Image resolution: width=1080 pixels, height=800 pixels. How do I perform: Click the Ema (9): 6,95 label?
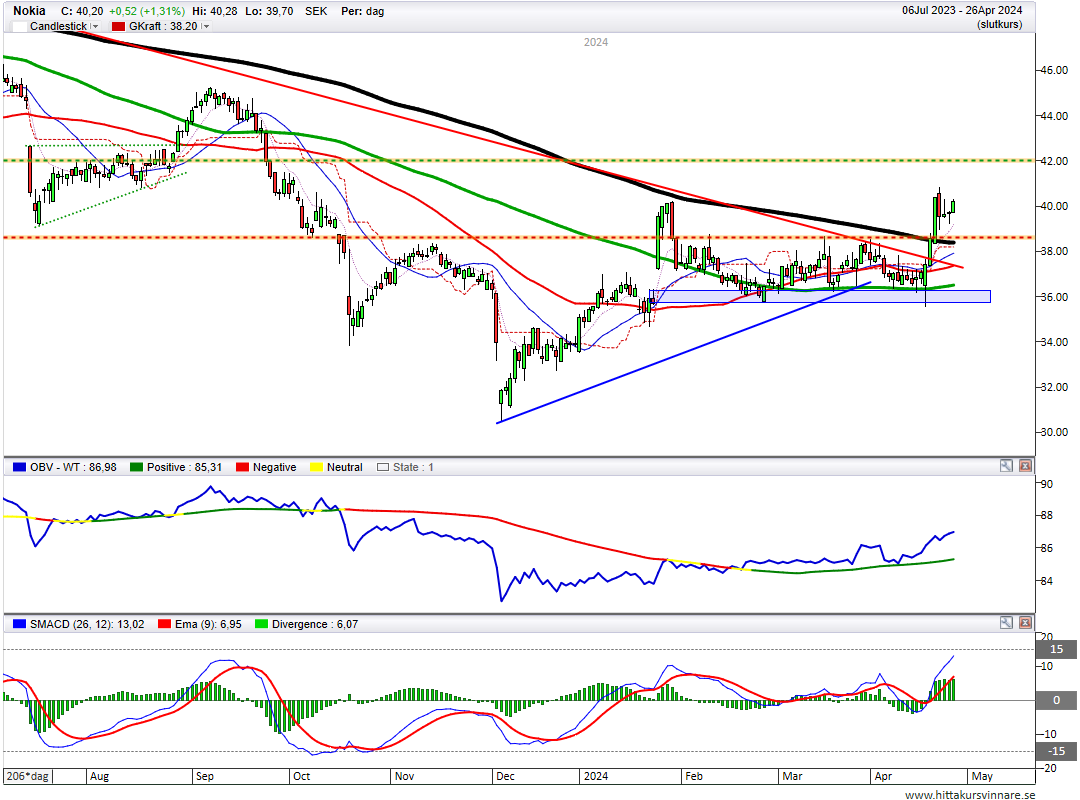pos(208,624)
